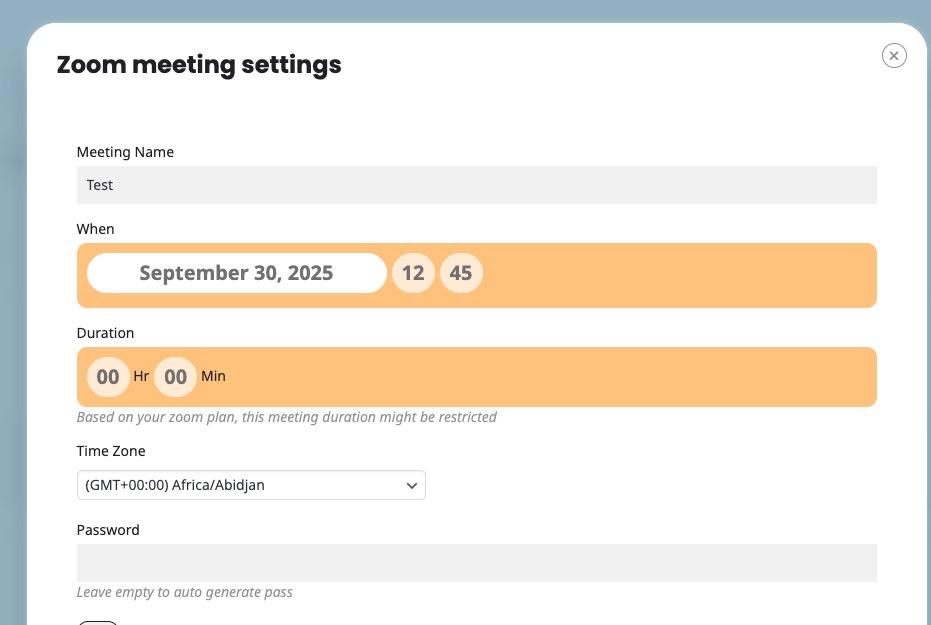The width and height of the screenshot is (931, 625).
Task: Click the zoom plan duration restriction note
Action: click(287, 417)
